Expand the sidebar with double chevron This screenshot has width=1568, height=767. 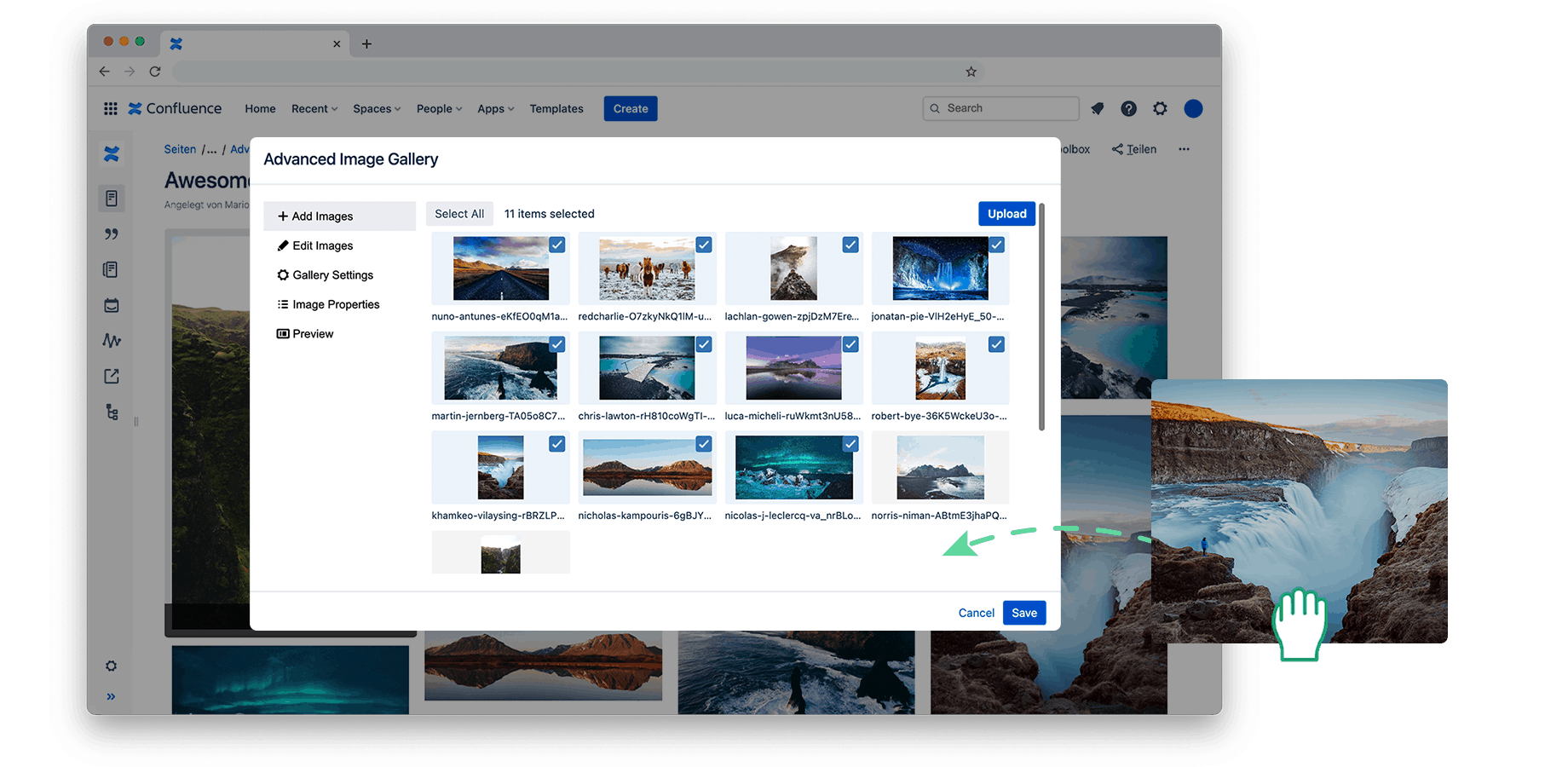click(111, 696)
